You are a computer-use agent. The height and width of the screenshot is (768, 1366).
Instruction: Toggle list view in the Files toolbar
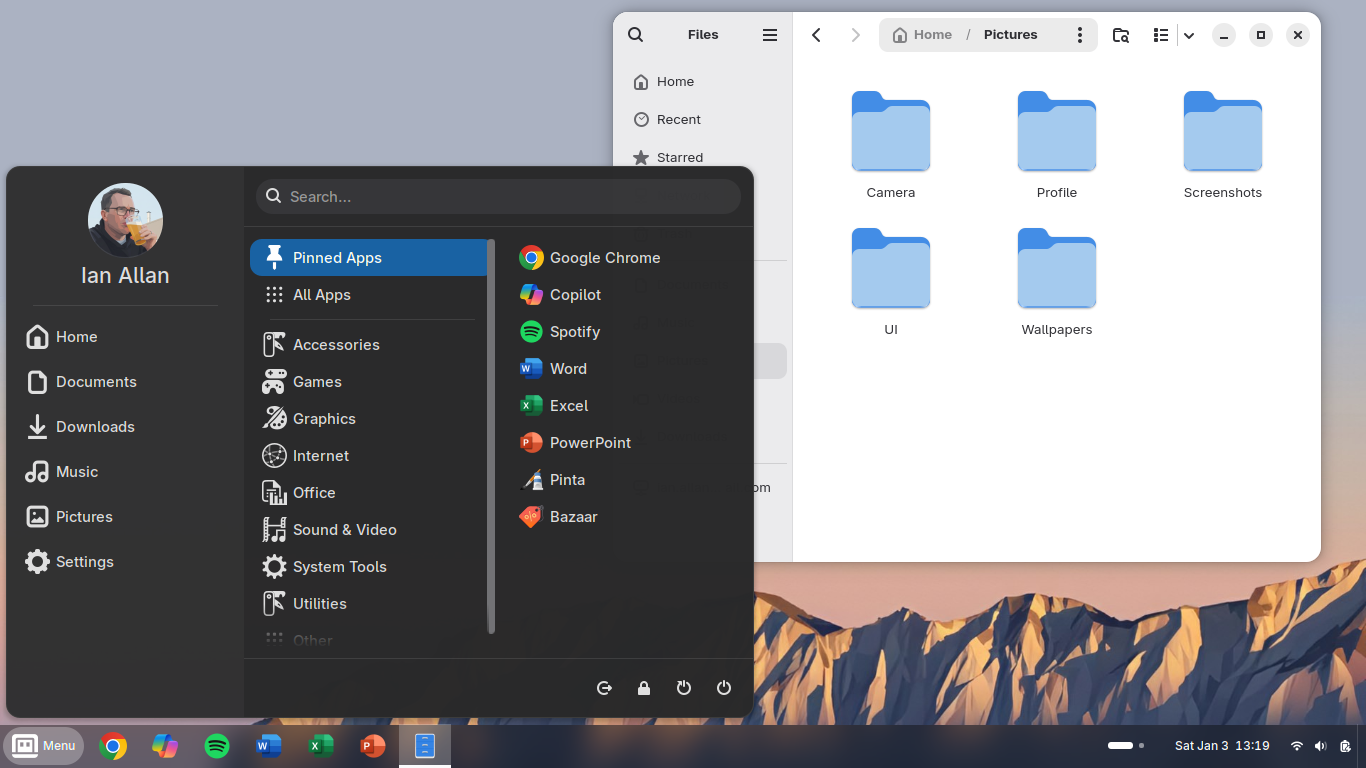(x=1160, y=35)
